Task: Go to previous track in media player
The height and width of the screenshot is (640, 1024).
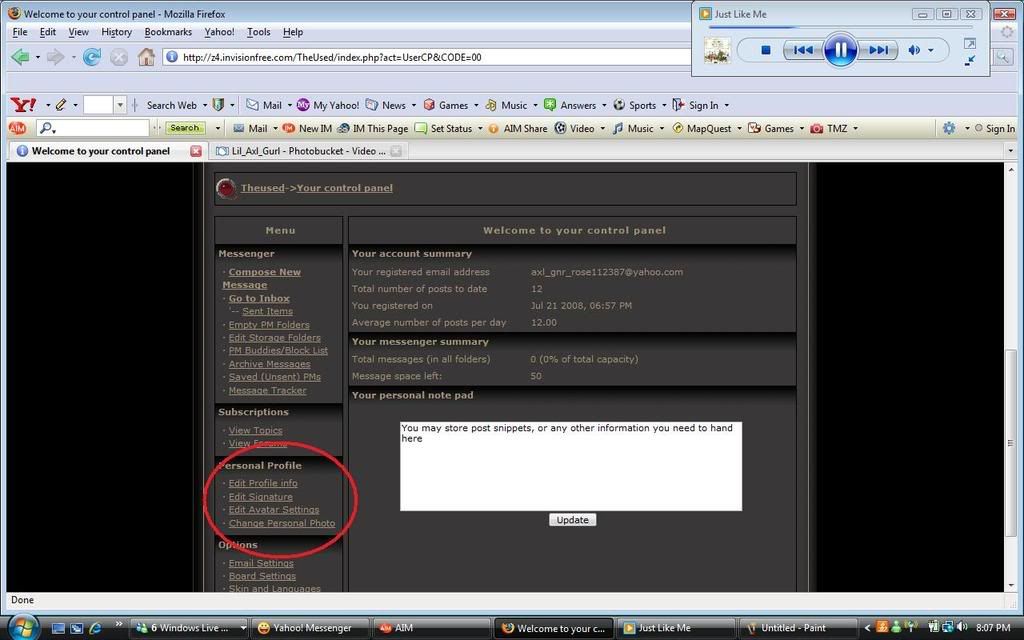Action: tap(802, 50)
